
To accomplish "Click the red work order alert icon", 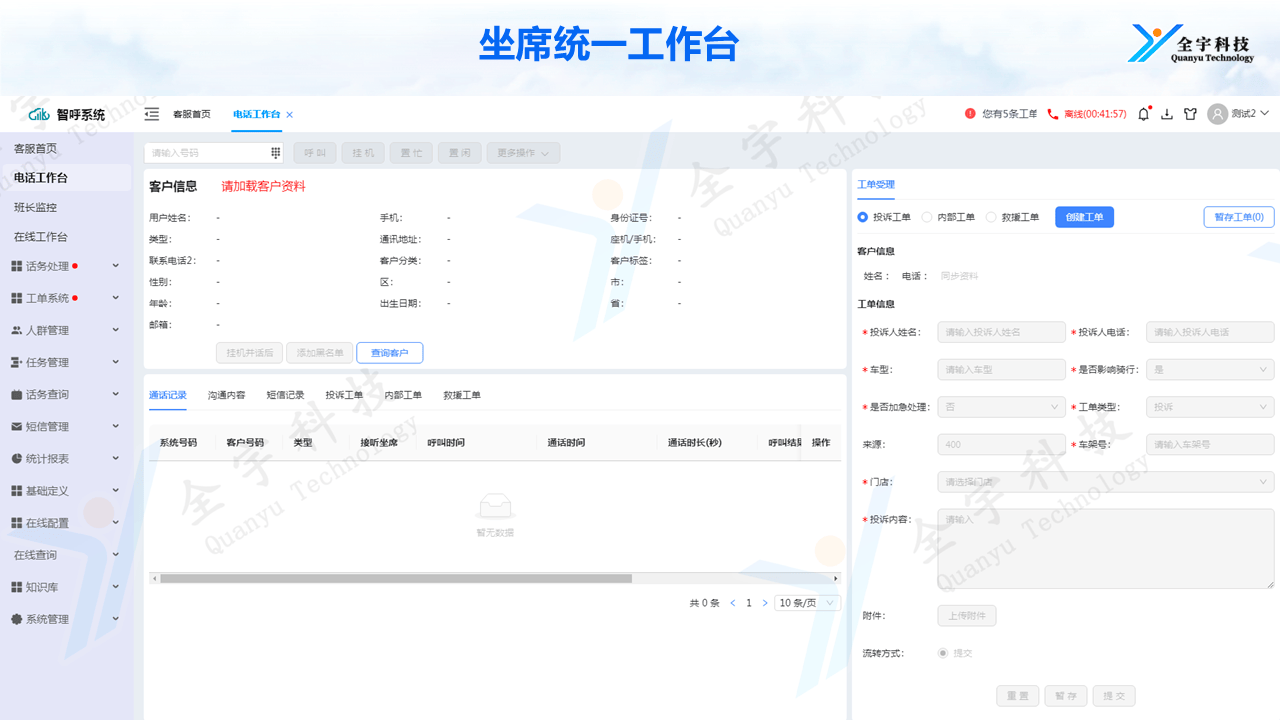I will click(x=970, y=114).
